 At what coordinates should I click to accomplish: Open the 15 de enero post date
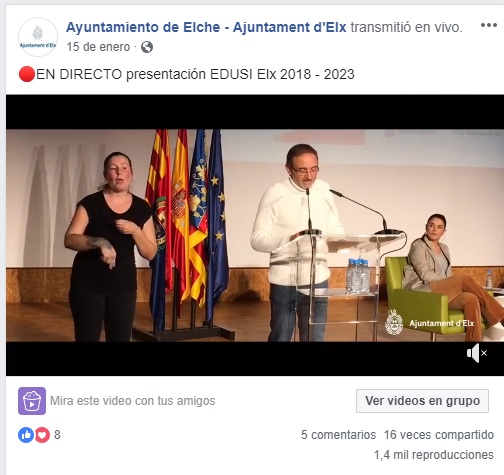click(98, 47)
